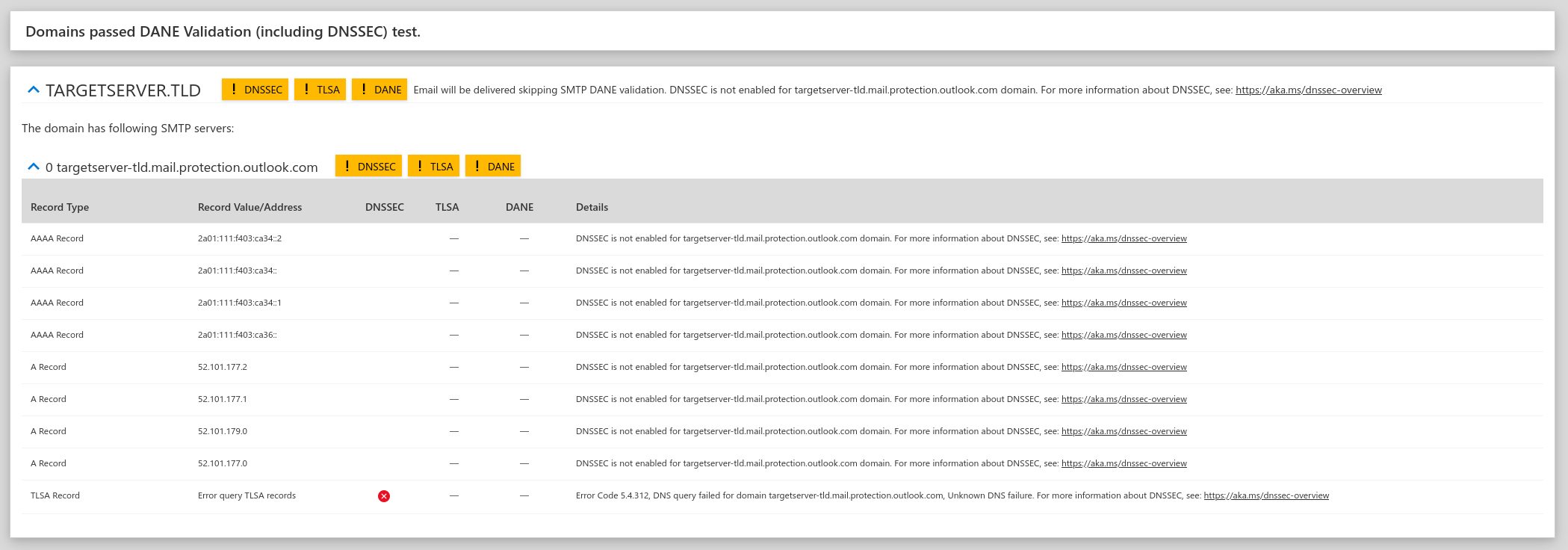Open dnssec-overview link in row 52.101.179.0

[1124, 431]
